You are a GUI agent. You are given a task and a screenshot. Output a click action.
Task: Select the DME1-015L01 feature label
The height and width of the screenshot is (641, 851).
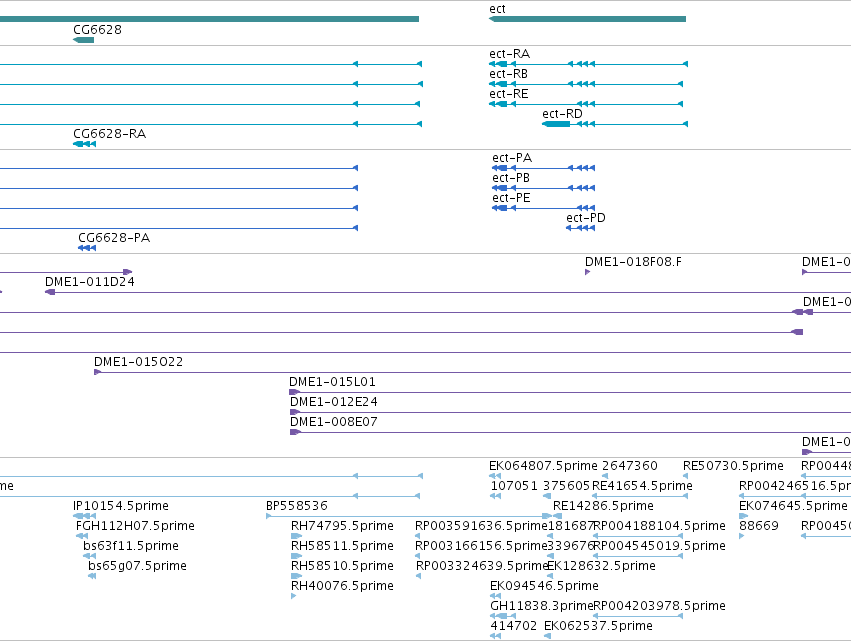click(332, 382)
